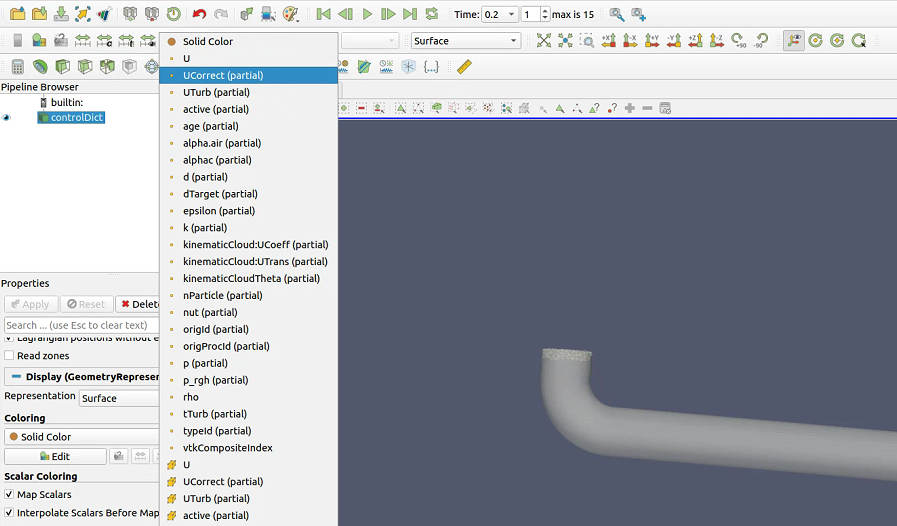This screenshot has height=526, width=897.
Task: Click the Toggle Color Legend icon
Action: point(18,41)
